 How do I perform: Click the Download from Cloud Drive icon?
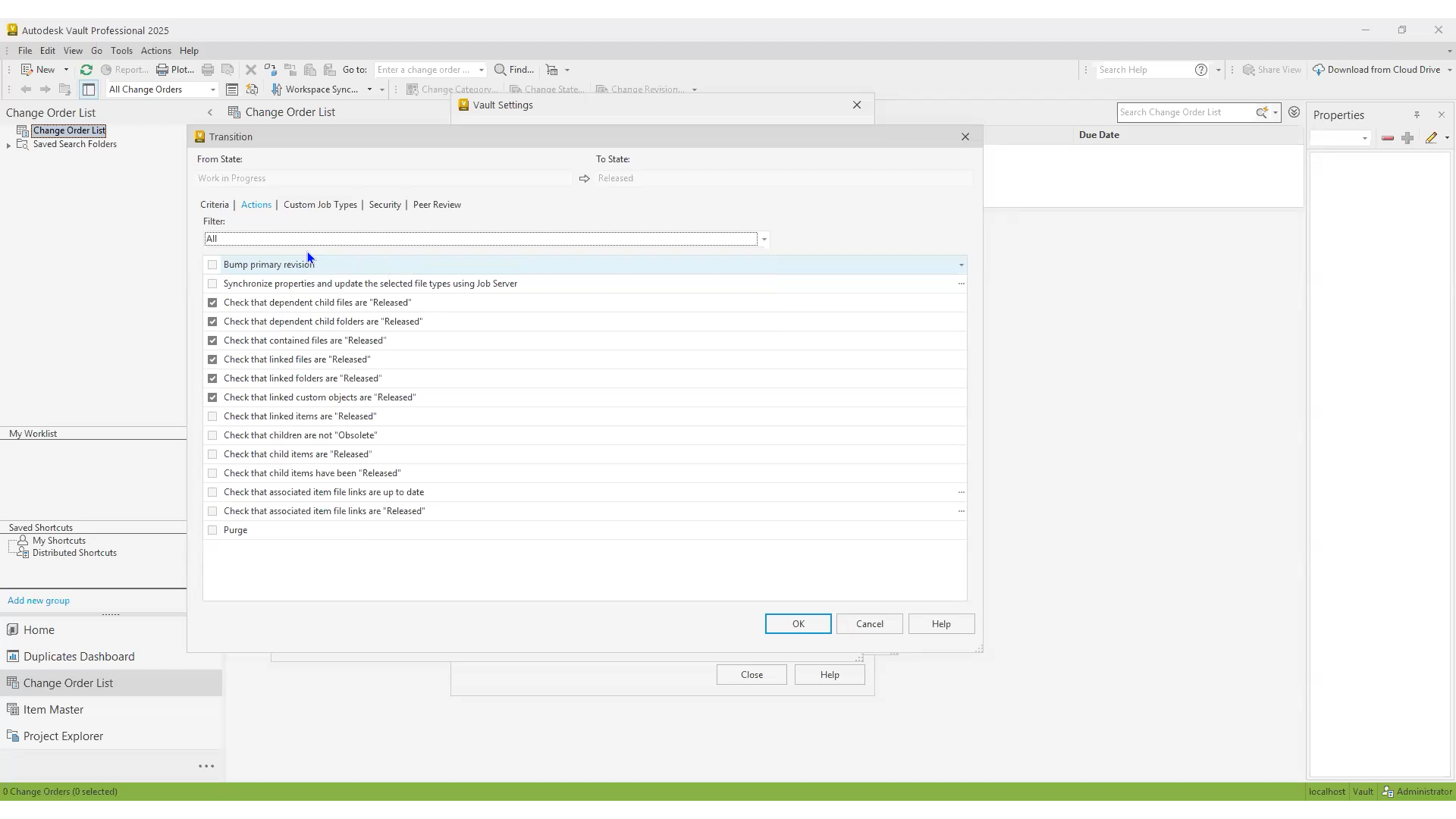click(x=1319, y=70)
